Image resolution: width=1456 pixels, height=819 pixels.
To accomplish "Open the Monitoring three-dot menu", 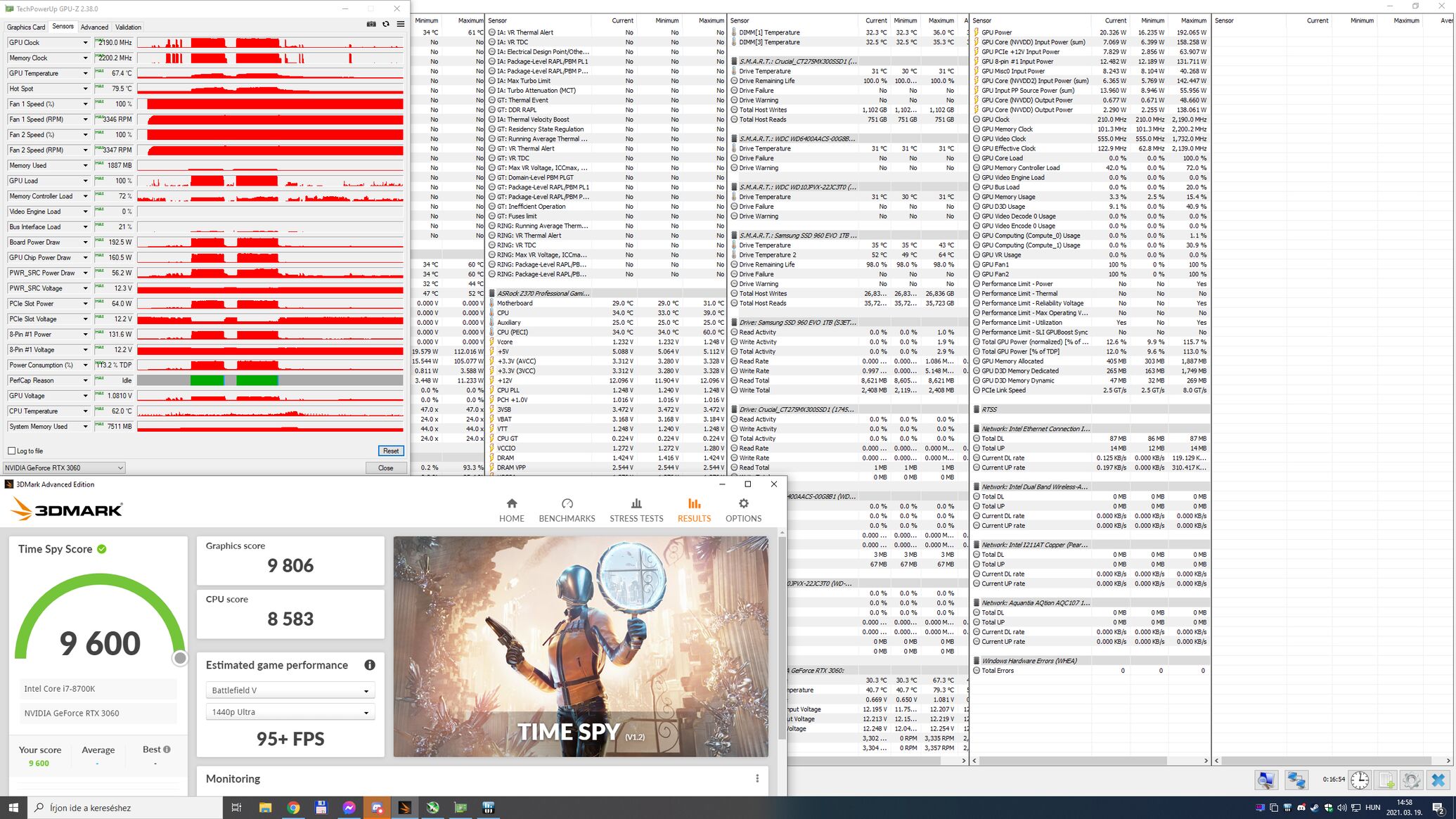I will pos(757,778).
